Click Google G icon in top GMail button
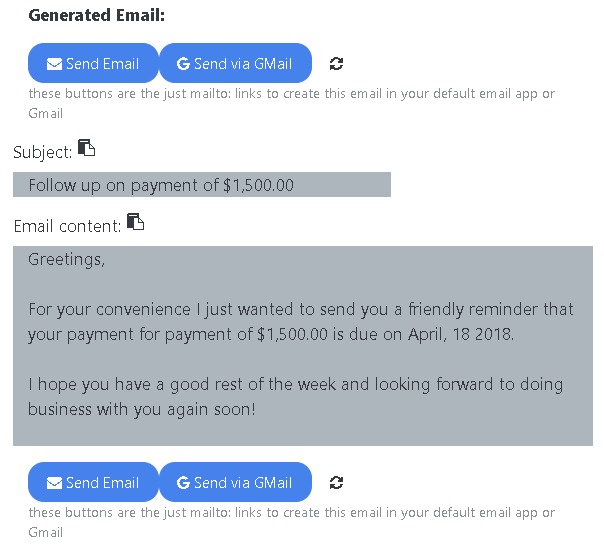This screenshot has height=558, width=604. tap(183, 64)
